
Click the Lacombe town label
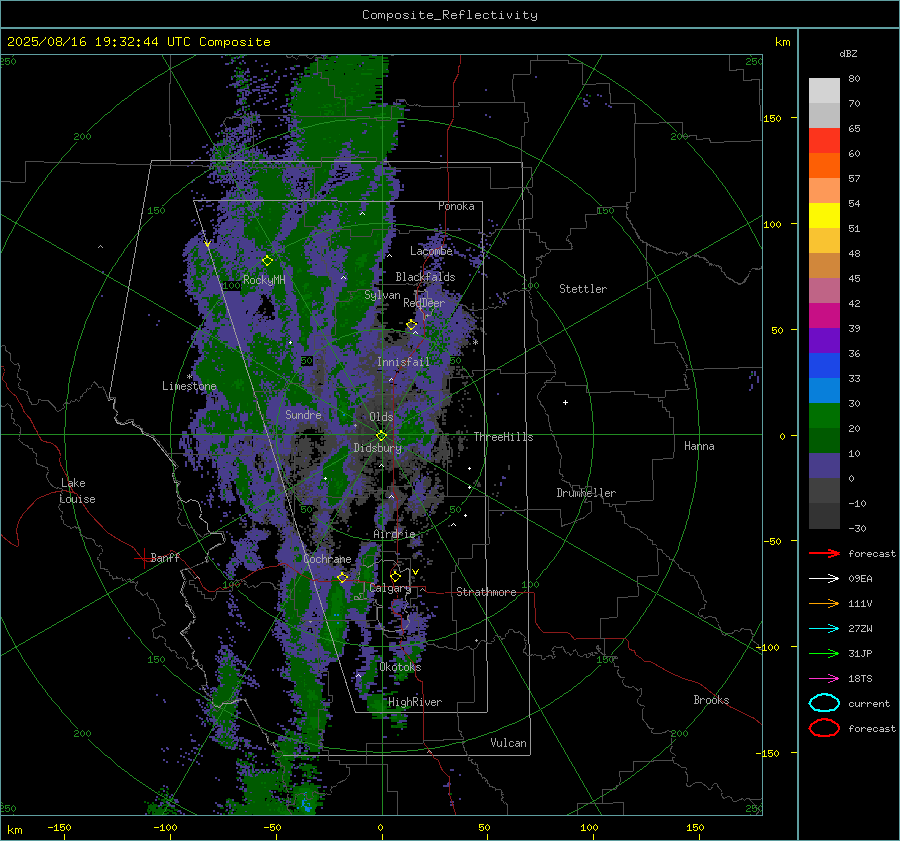coord(431,251)
